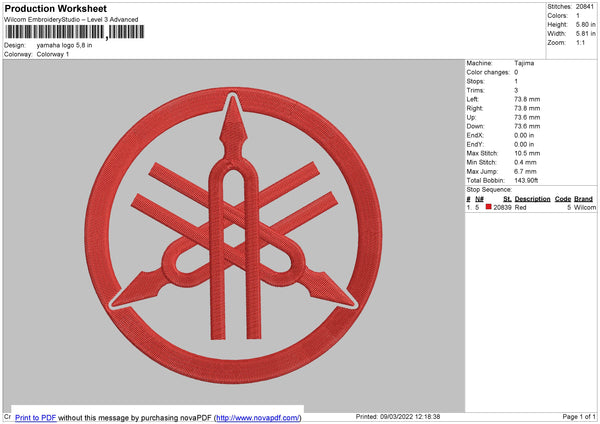
Task: Click the 'Color changes:' label
Action: (488, 72)
